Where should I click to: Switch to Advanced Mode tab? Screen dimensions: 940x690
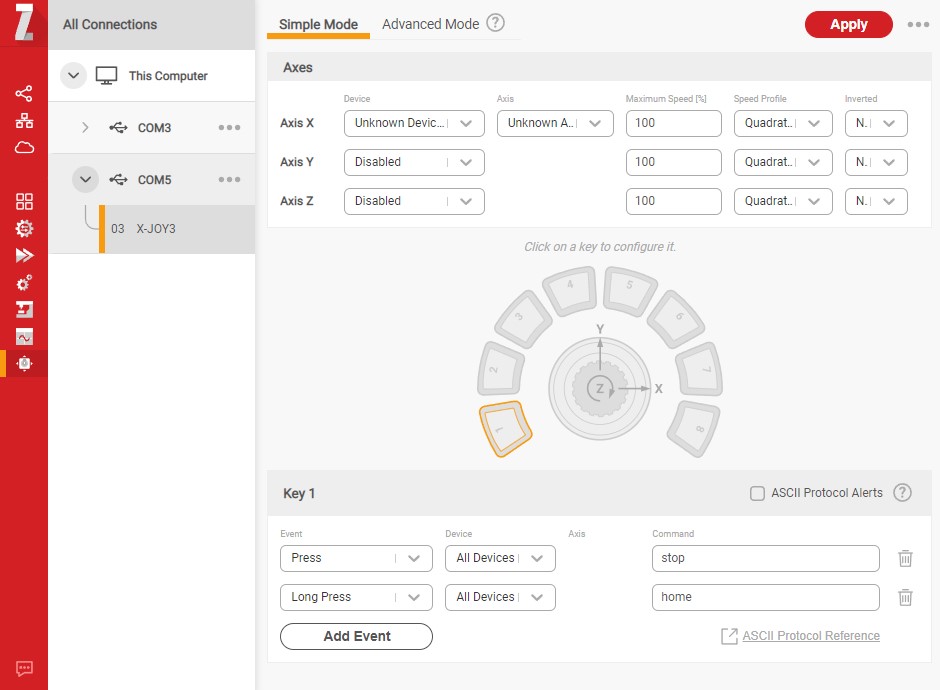coord(430,25)
